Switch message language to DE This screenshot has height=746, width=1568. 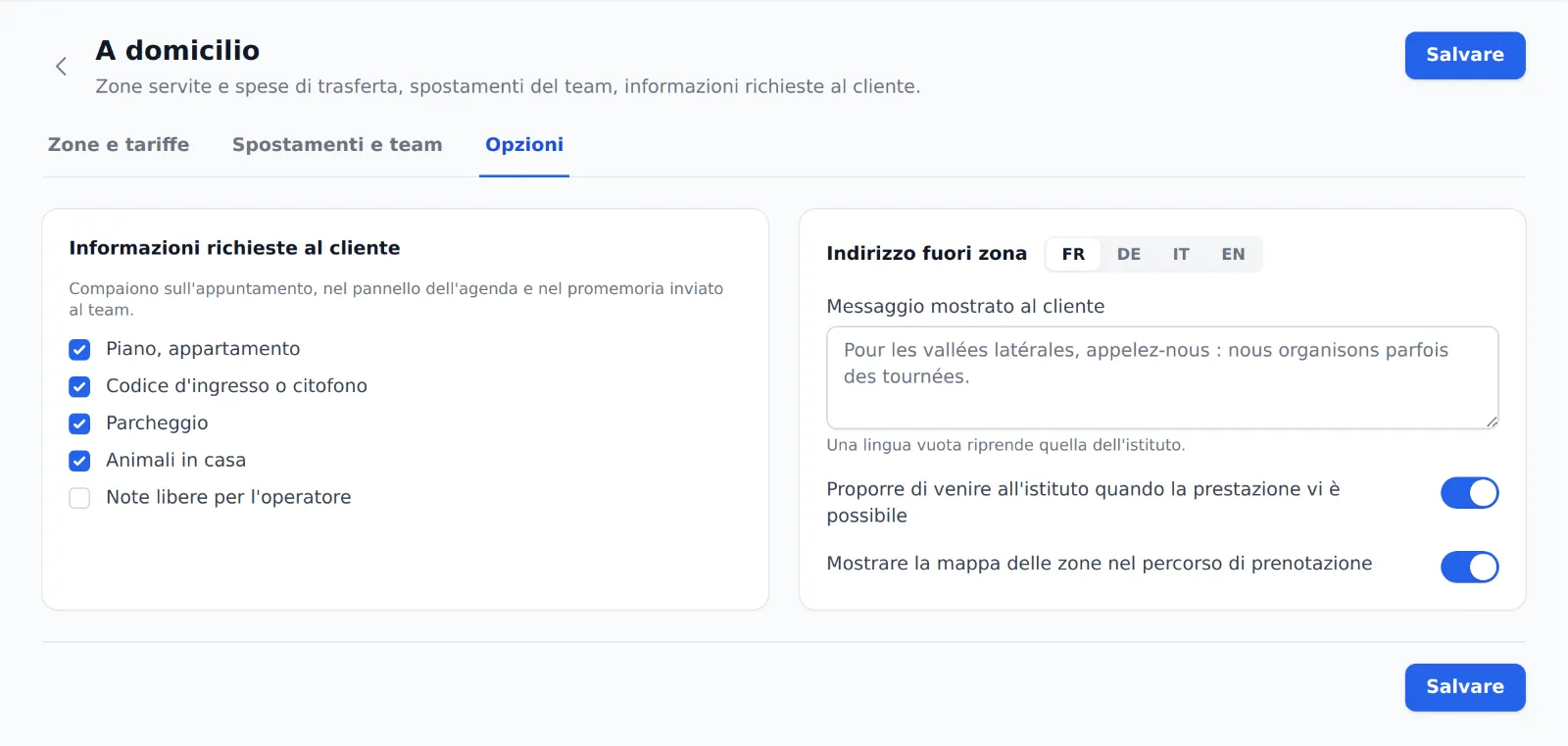click(x=1129, y=255)
